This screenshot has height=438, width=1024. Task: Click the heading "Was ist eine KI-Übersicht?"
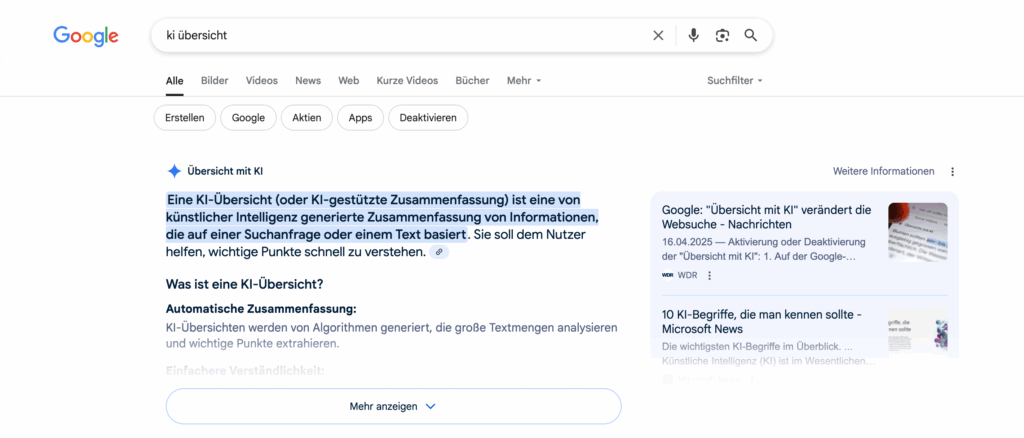(x=245, y=285)
